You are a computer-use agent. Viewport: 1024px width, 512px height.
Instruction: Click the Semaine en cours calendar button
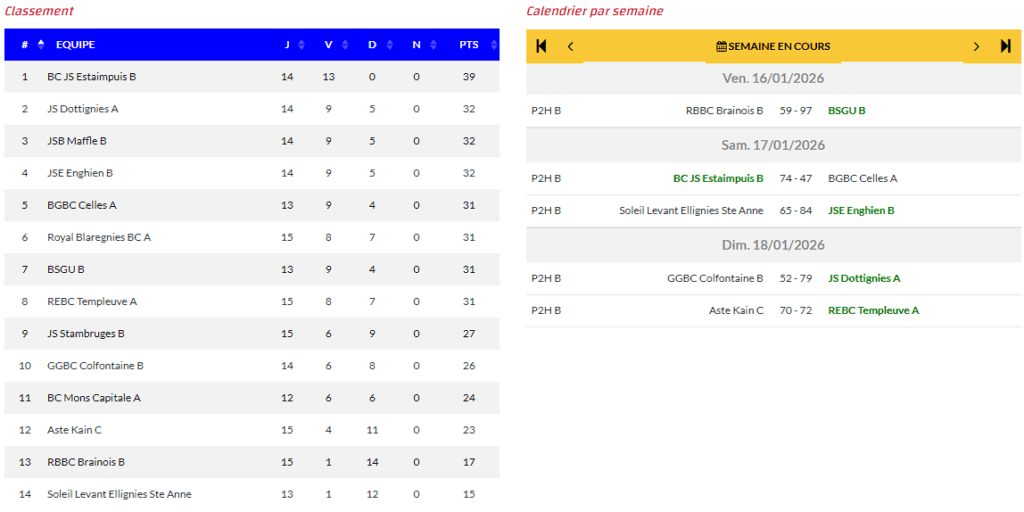(773, 46)
